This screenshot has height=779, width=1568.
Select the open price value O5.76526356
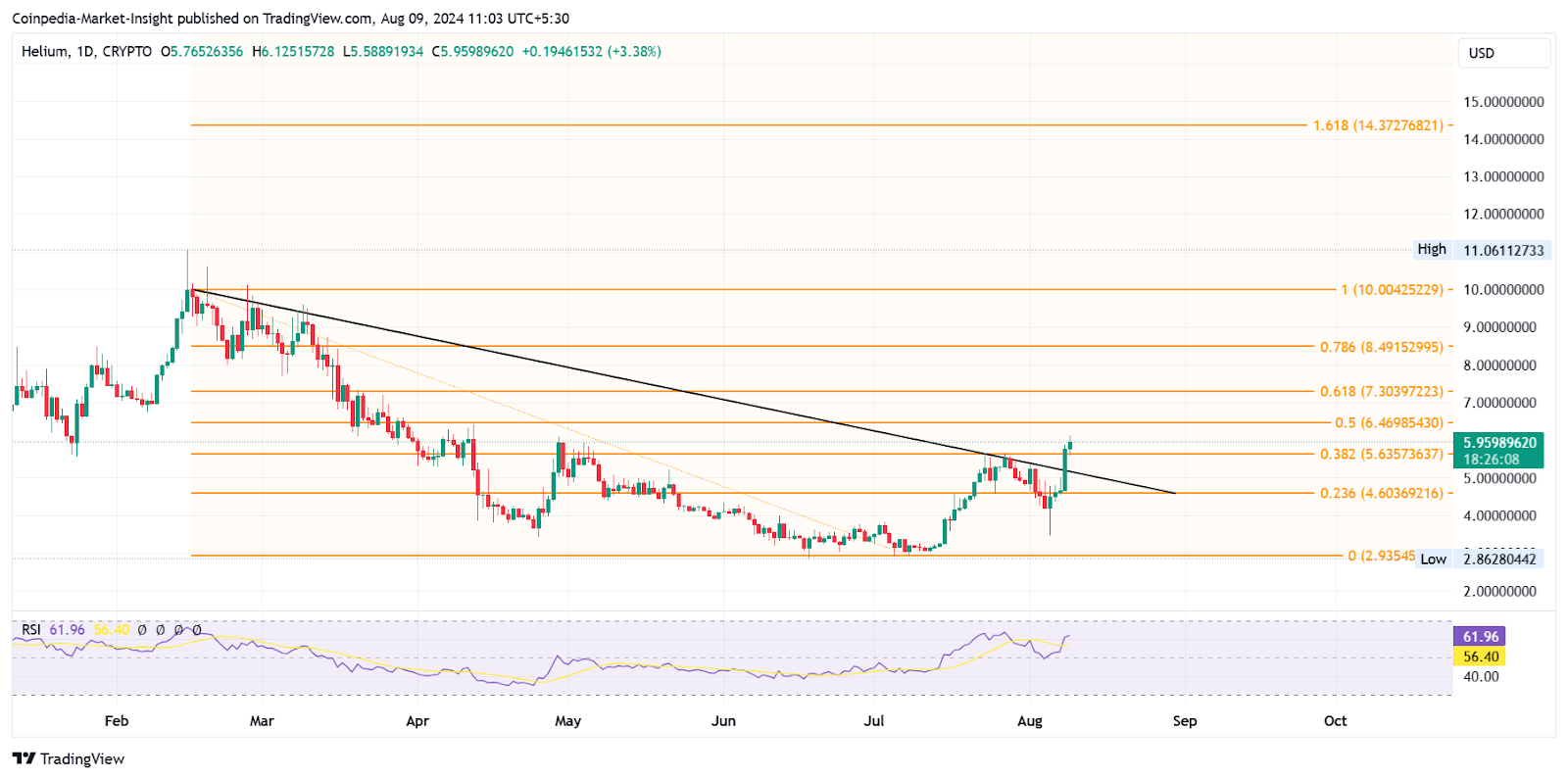[202, 51]
